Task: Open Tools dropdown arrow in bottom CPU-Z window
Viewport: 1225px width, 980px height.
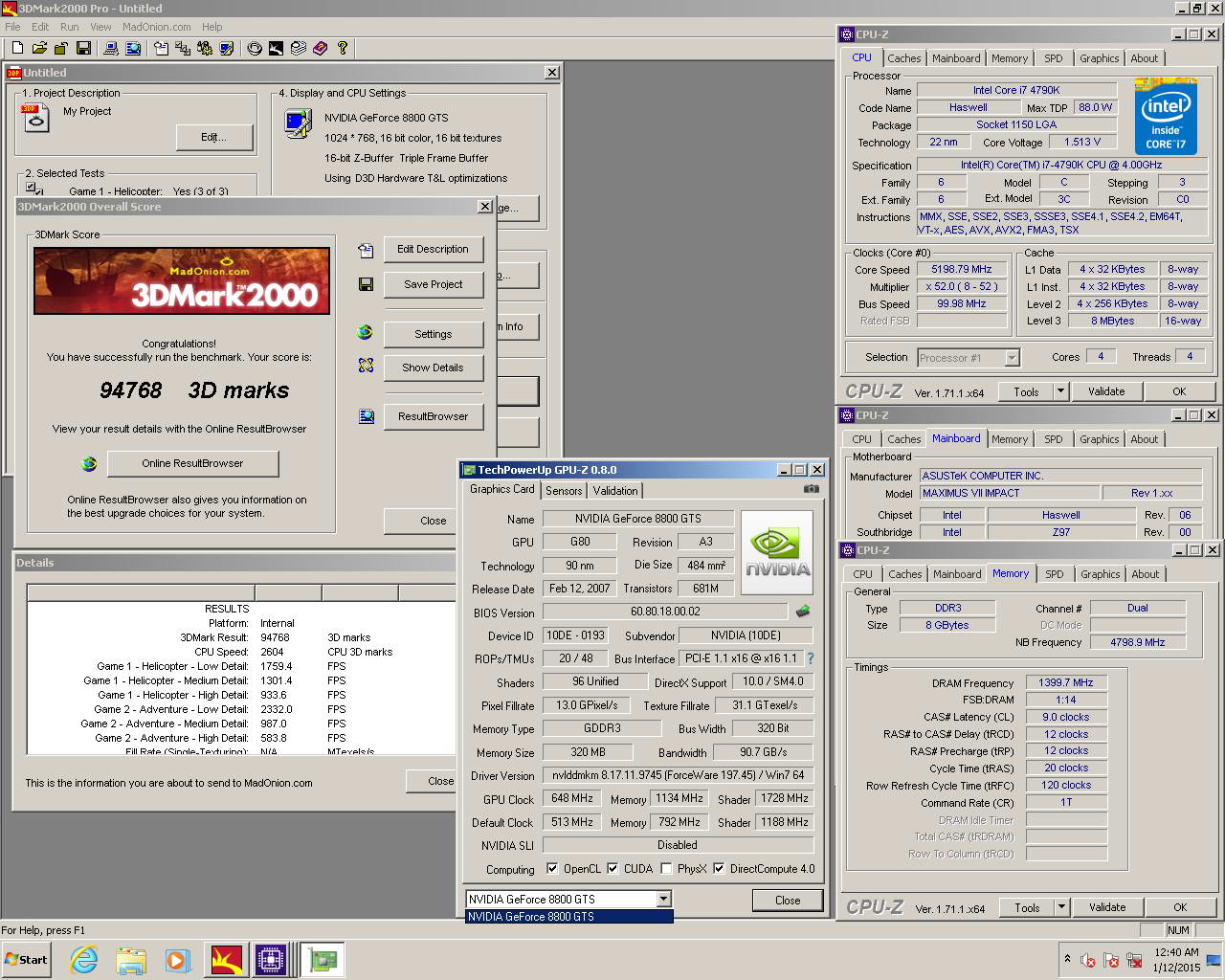Action: 1061,907
